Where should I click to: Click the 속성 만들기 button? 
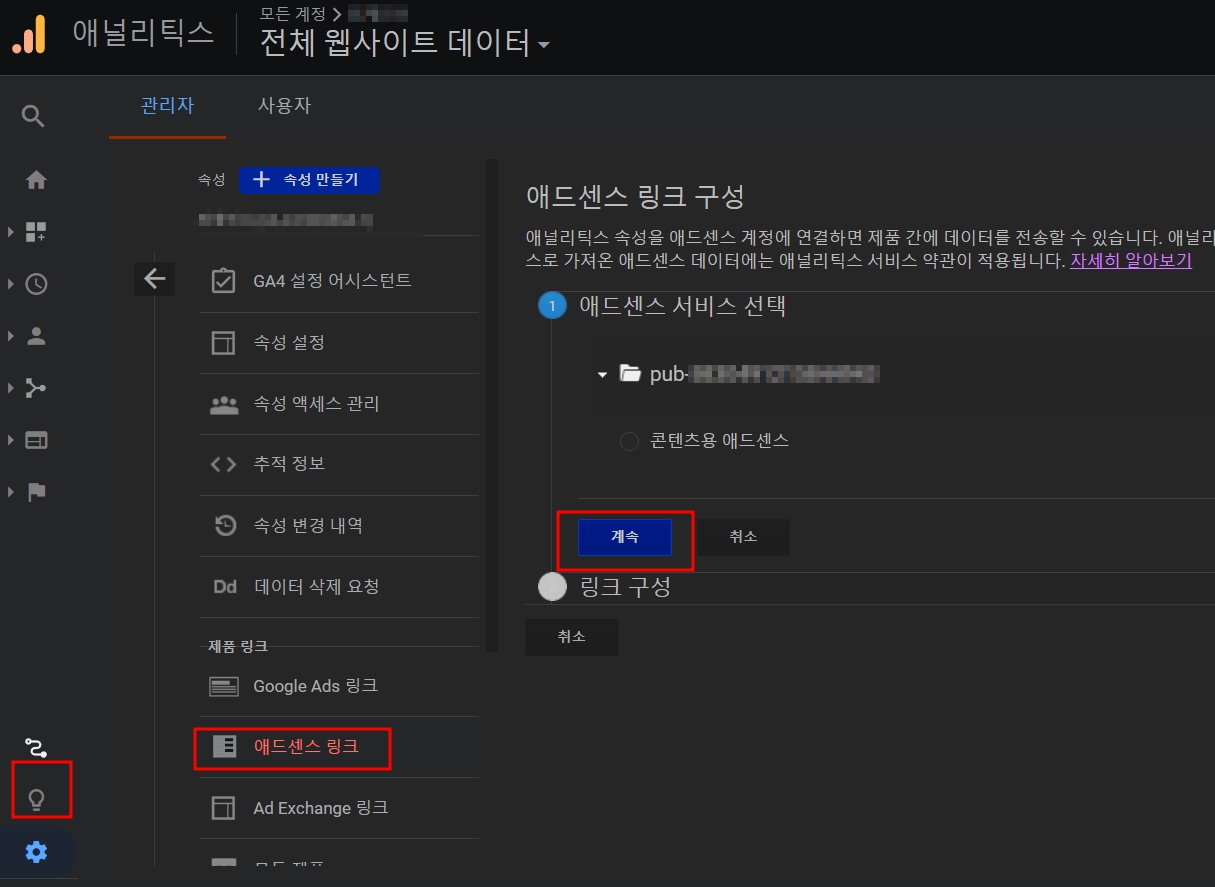pyautogui.click(x=309, y=180)
